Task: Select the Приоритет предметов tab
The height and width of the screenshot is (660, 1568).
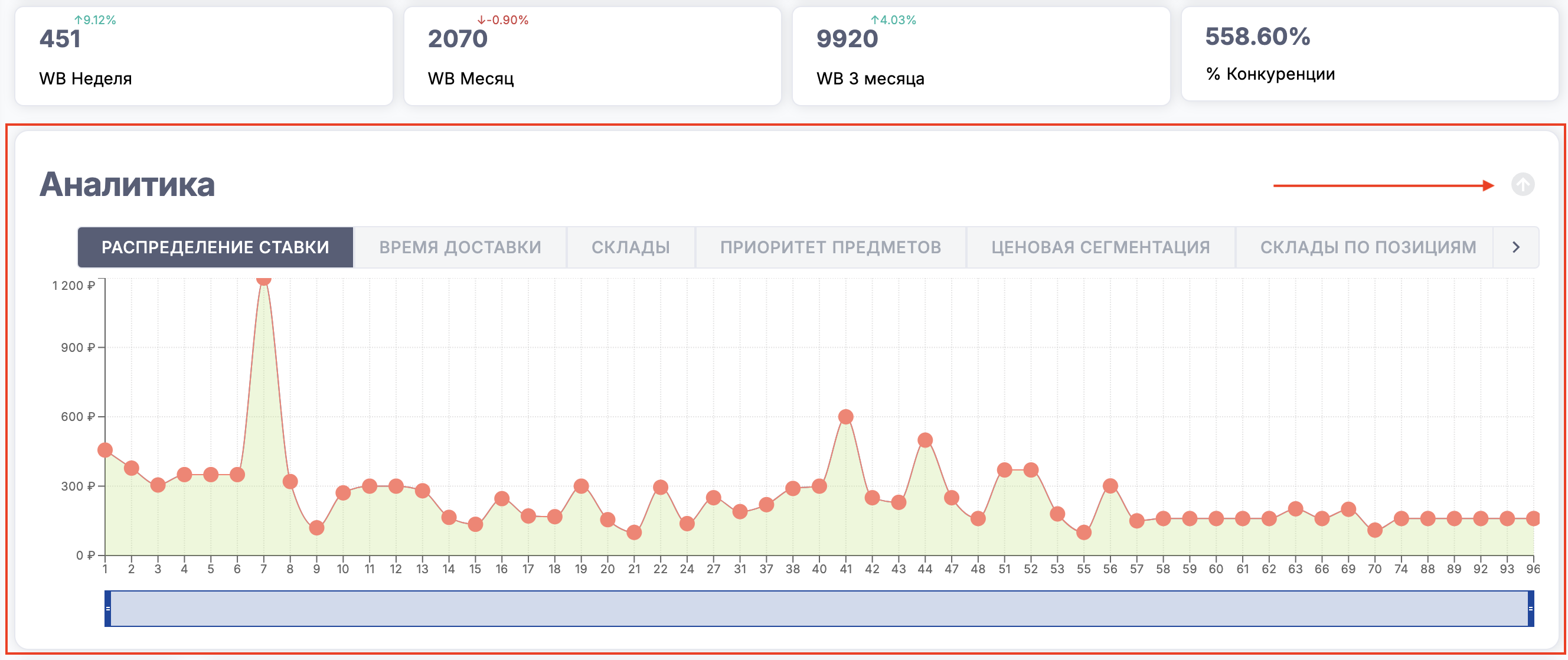Action: point(829,247)
